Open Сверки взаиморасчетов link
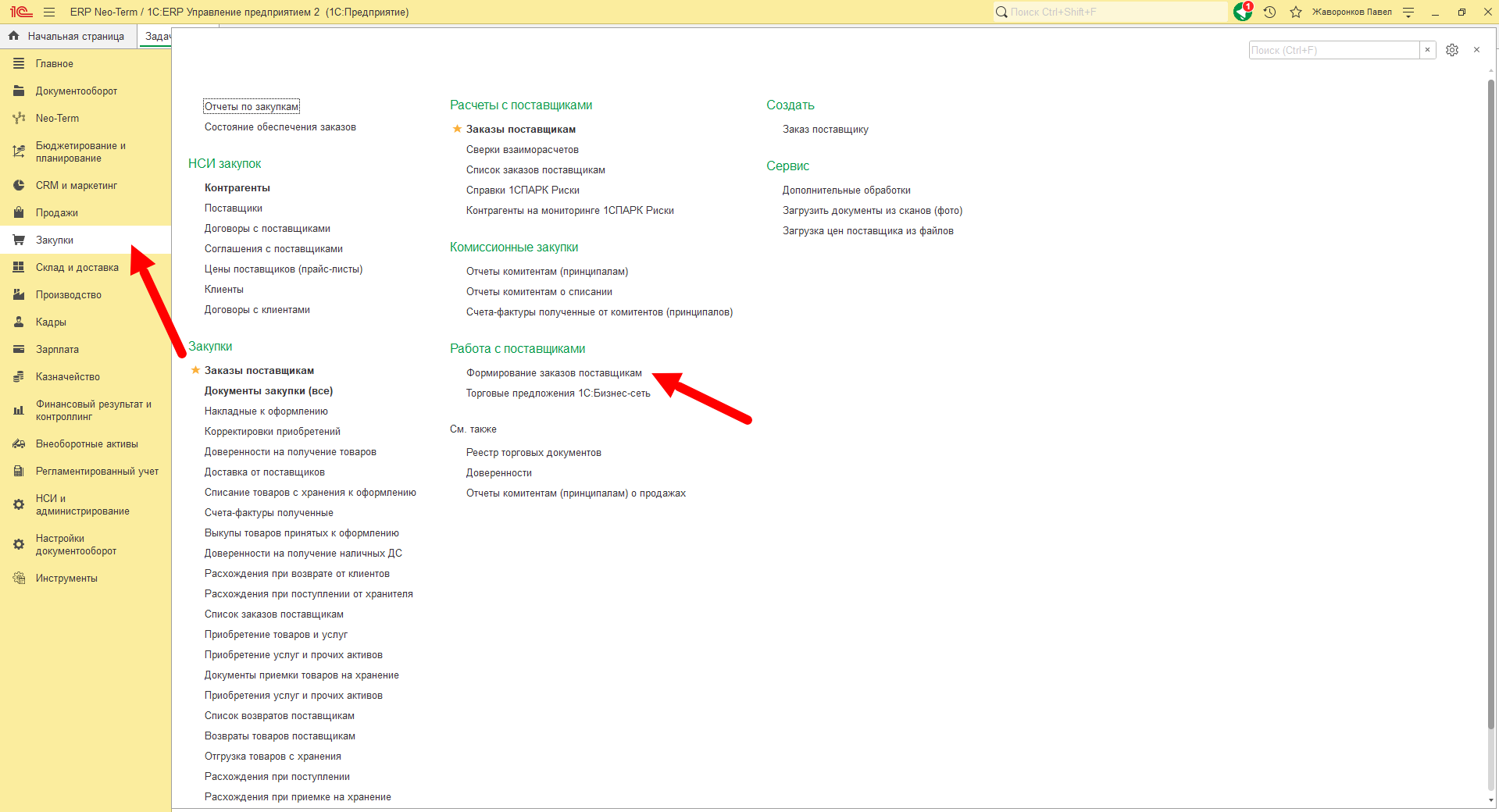 click(x=523, y=150)
